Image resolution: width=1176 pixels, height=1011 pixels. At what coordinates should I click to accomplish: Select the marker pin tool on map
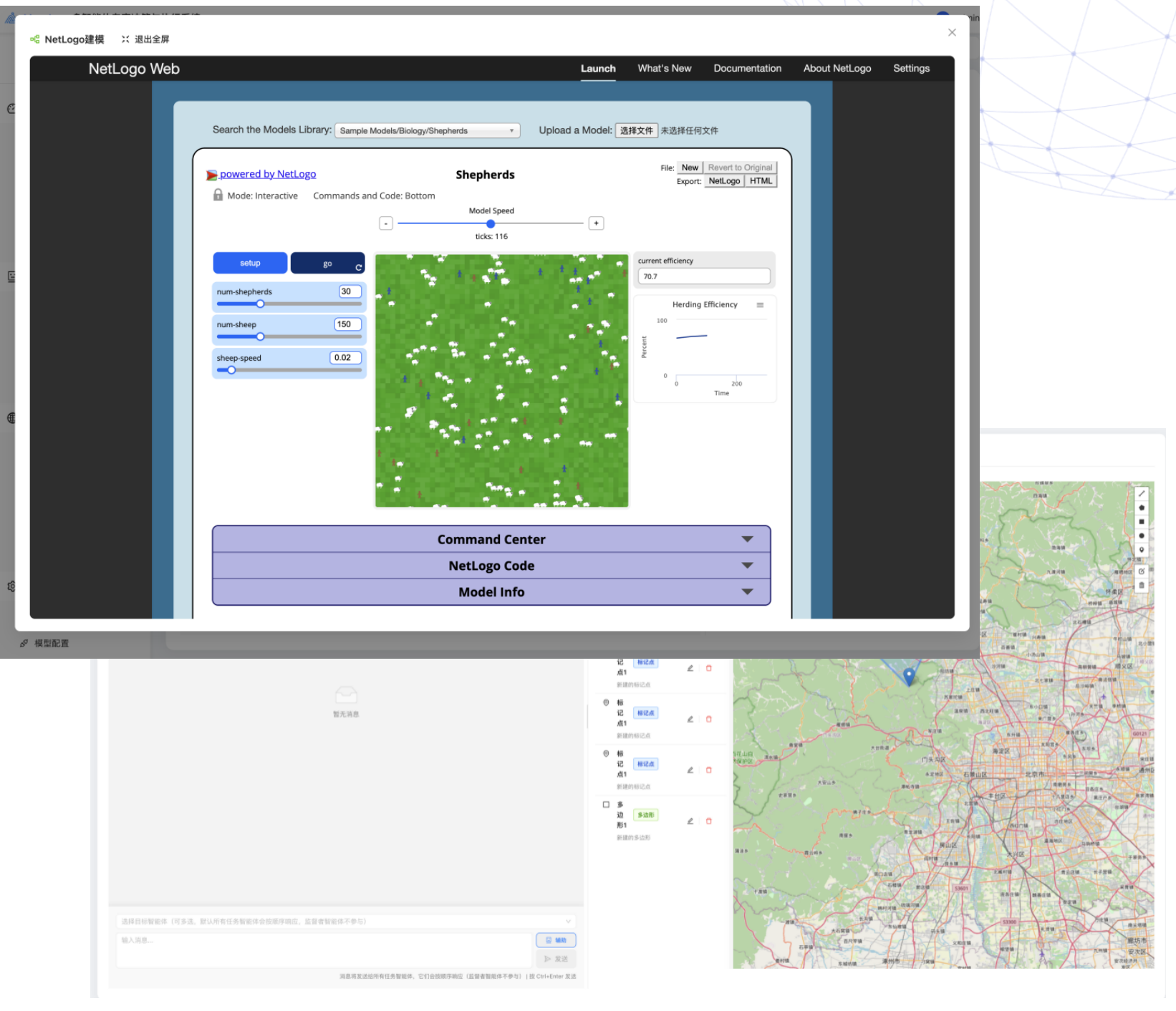1142,550
